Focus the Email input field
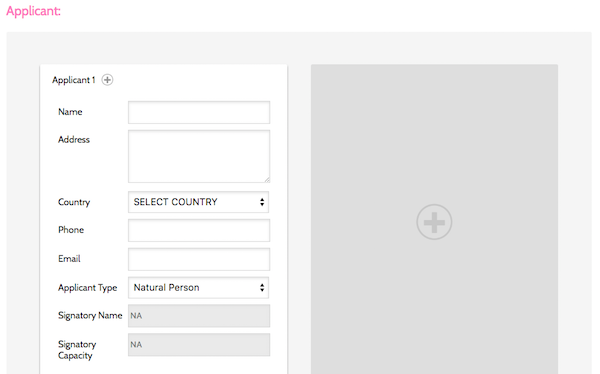Viewport: 600px width, 374px height. coord(199,259)
